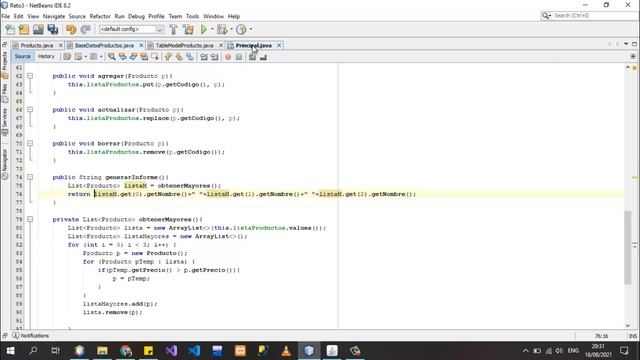640x360 pixels.
Task: Close the Producto.java tab
Action: click(61, 45)
